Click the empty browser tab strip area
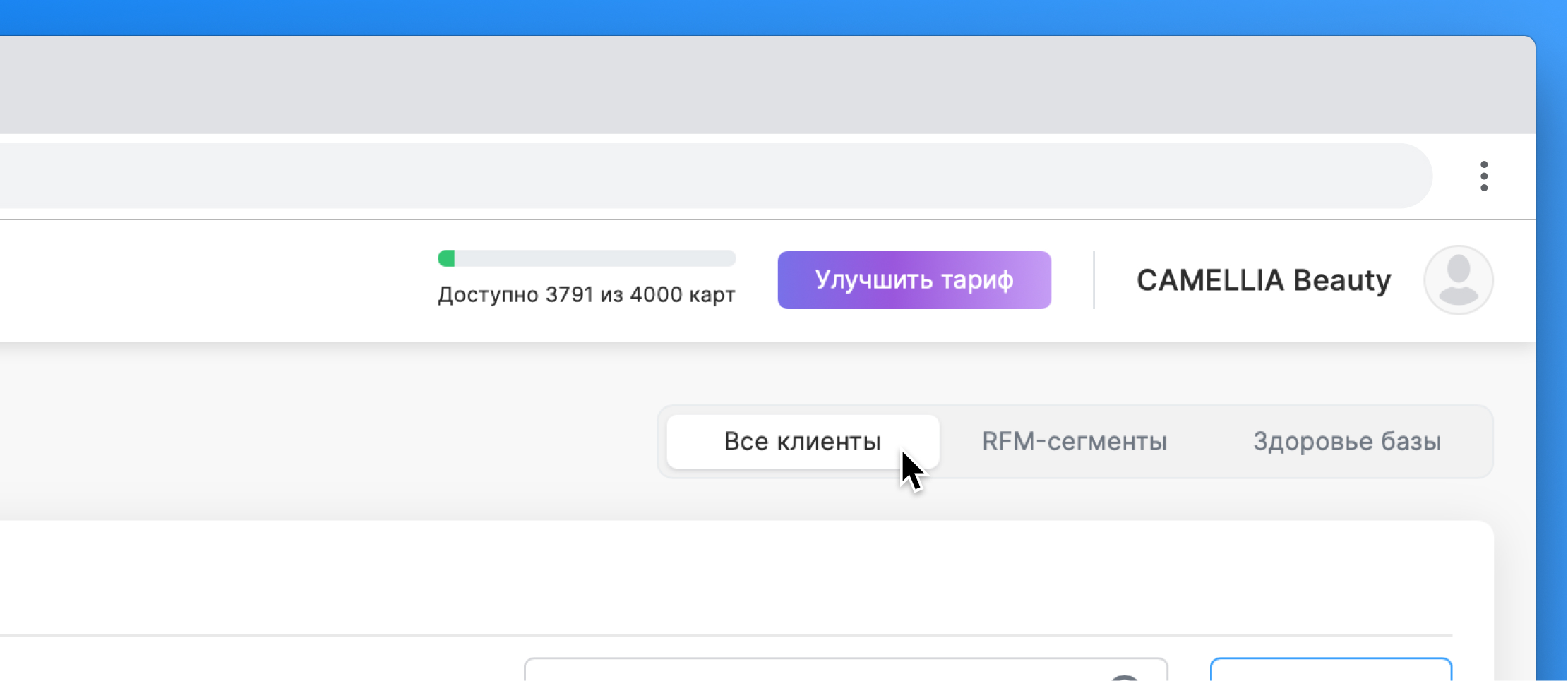Viewport: 1568px width, 681px height. tap(706, 85)
